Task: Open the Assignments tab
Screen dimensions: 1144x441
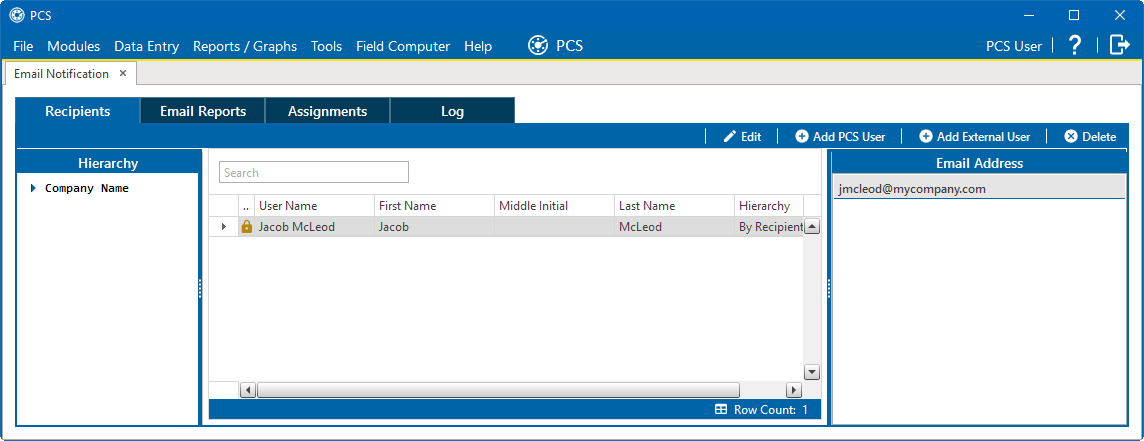Action: 328,111
